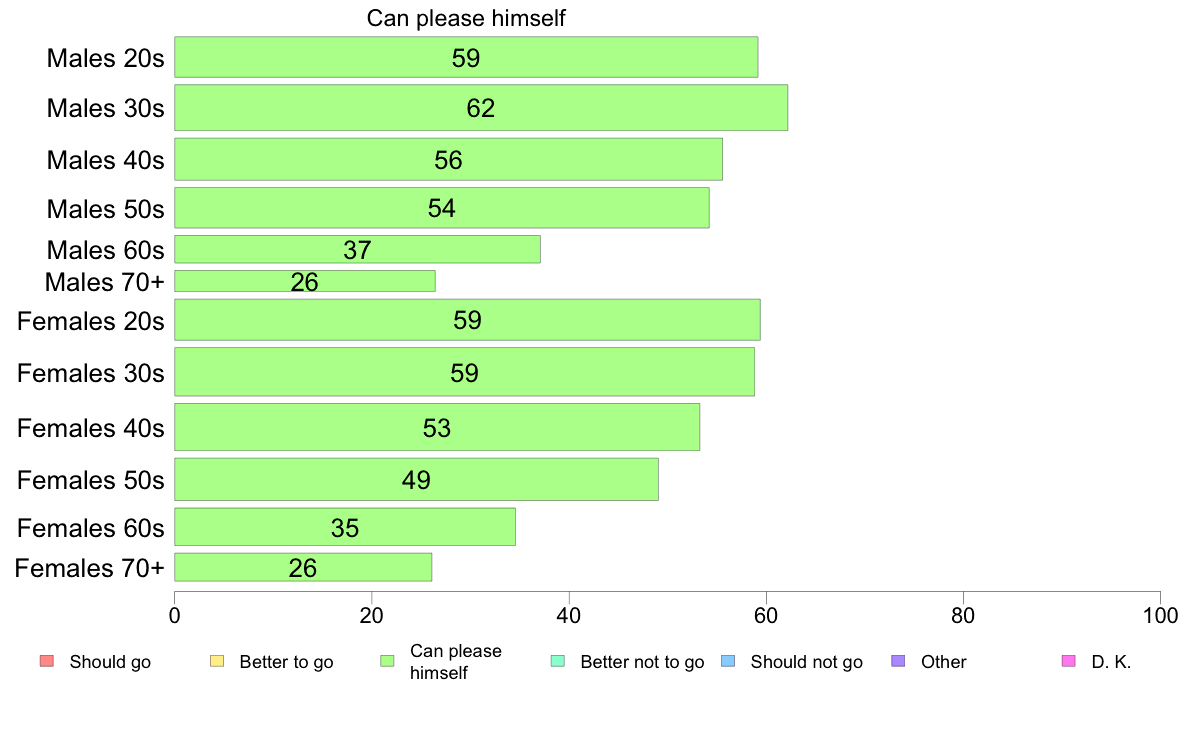The width and height of the screenshot is (1188, 736).
Task: Click the Females 40s bar showing 53
Action: coord(437,427)
